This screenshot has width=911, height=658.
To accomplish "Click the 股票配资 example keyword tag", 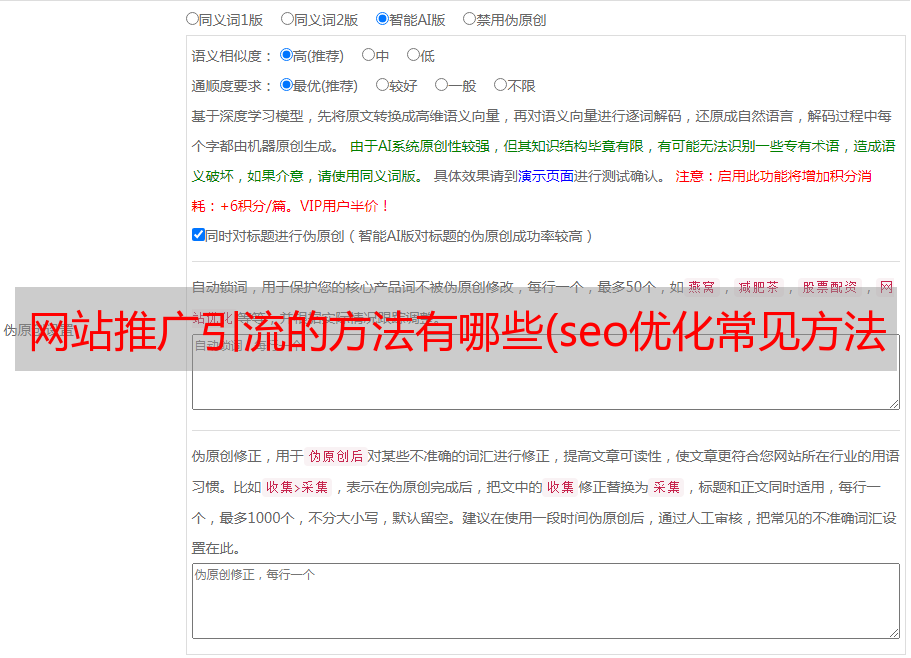I will click(x=830, y=287).
